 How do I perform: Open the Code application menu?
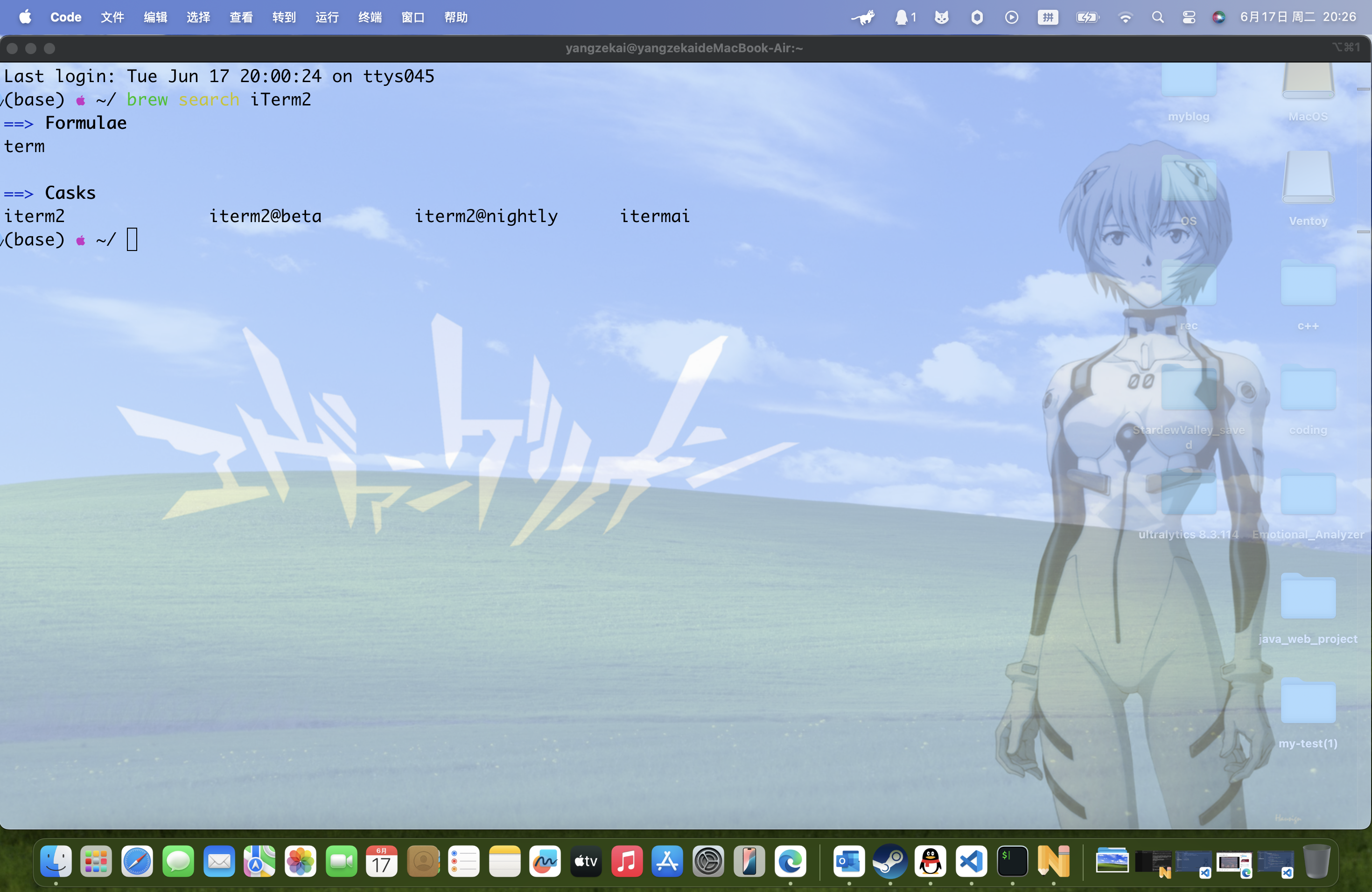[66, 17]
